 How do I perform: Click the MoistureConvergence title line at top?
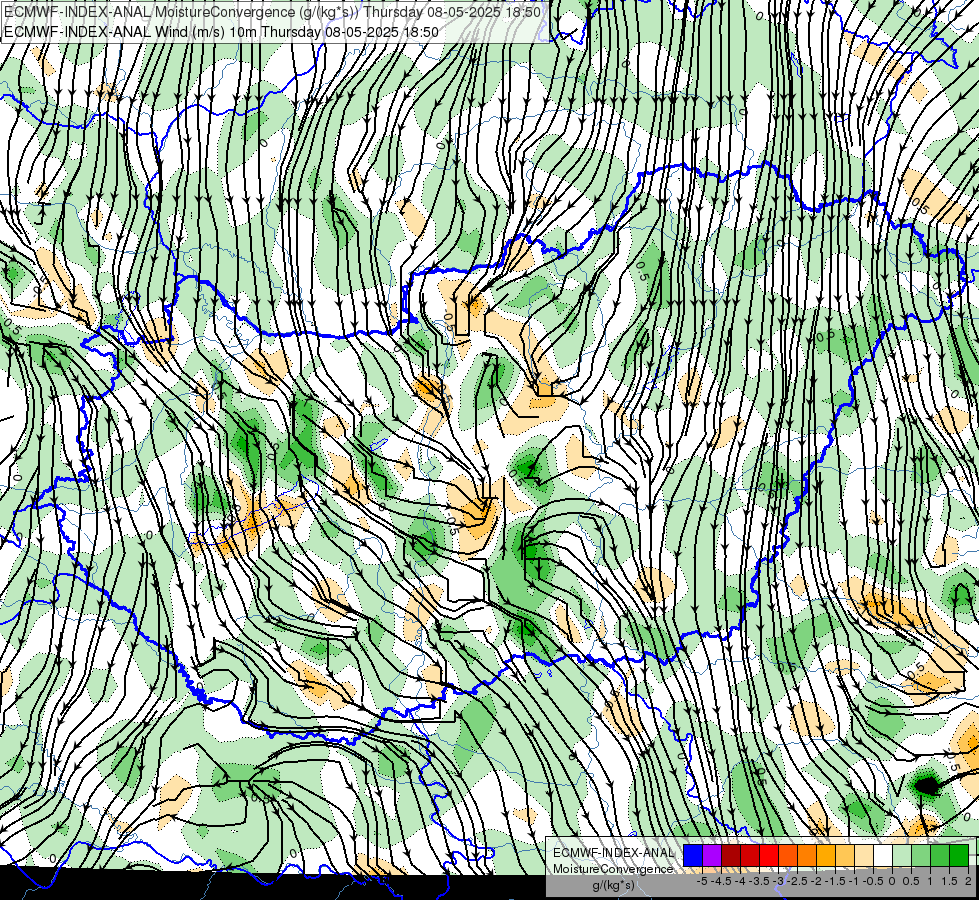tap(272, 12)
